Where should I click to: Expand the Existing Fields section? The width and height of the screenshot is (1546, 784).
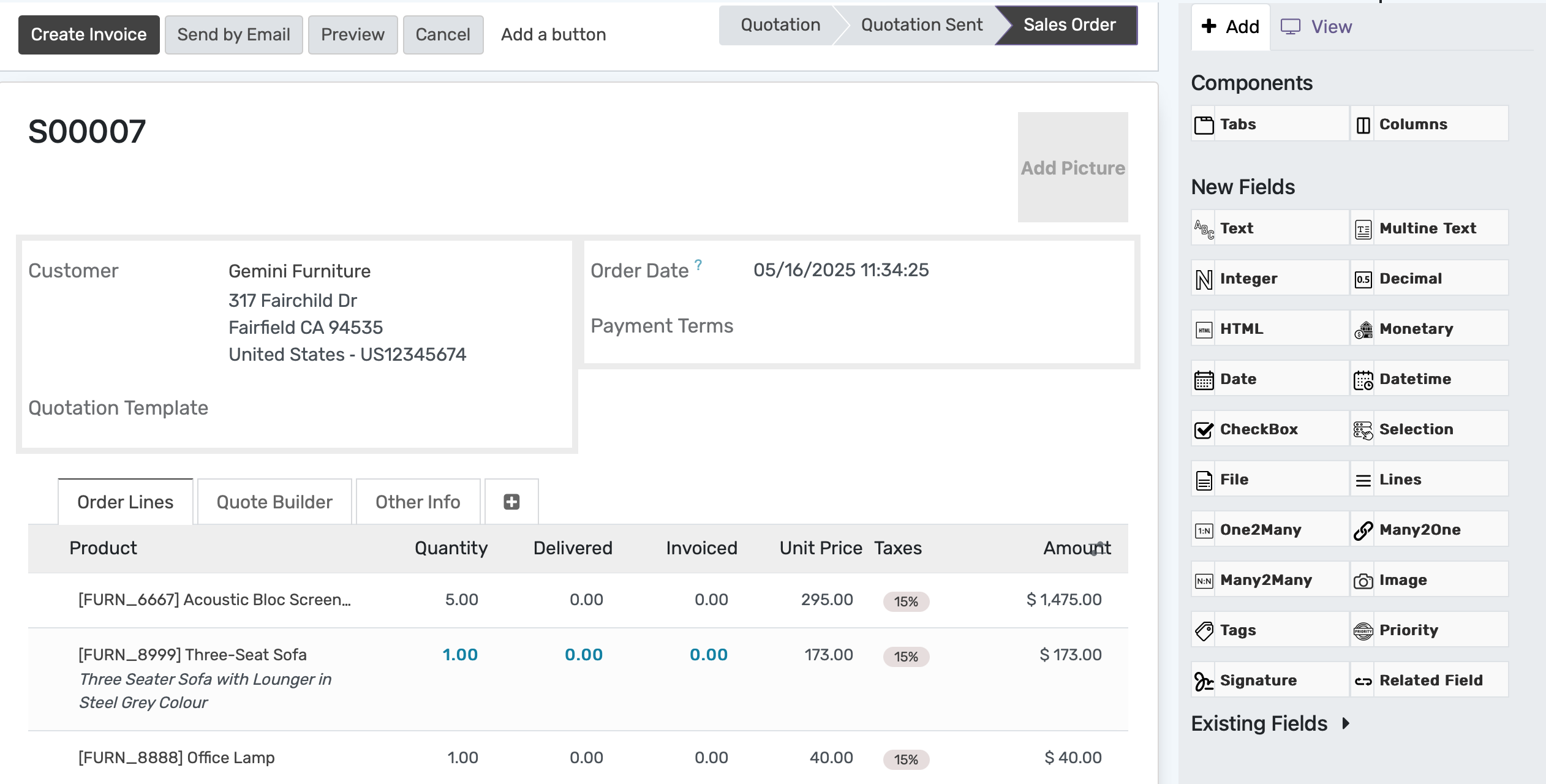[1271, 723]
